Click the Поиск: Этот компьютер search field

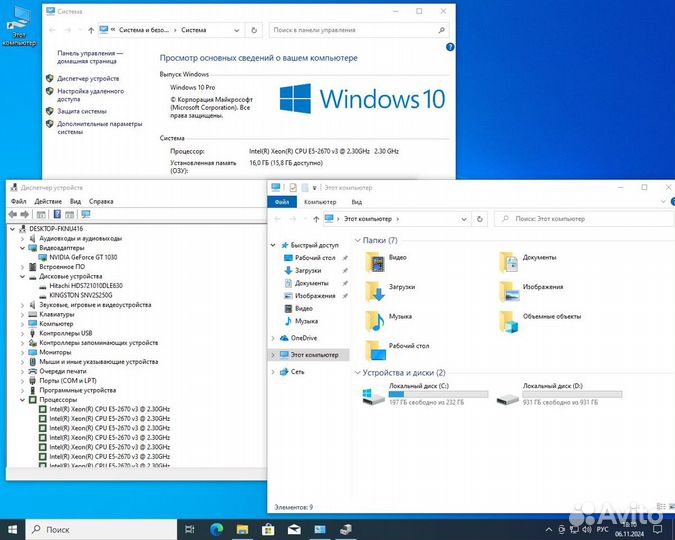pos(580,218)
